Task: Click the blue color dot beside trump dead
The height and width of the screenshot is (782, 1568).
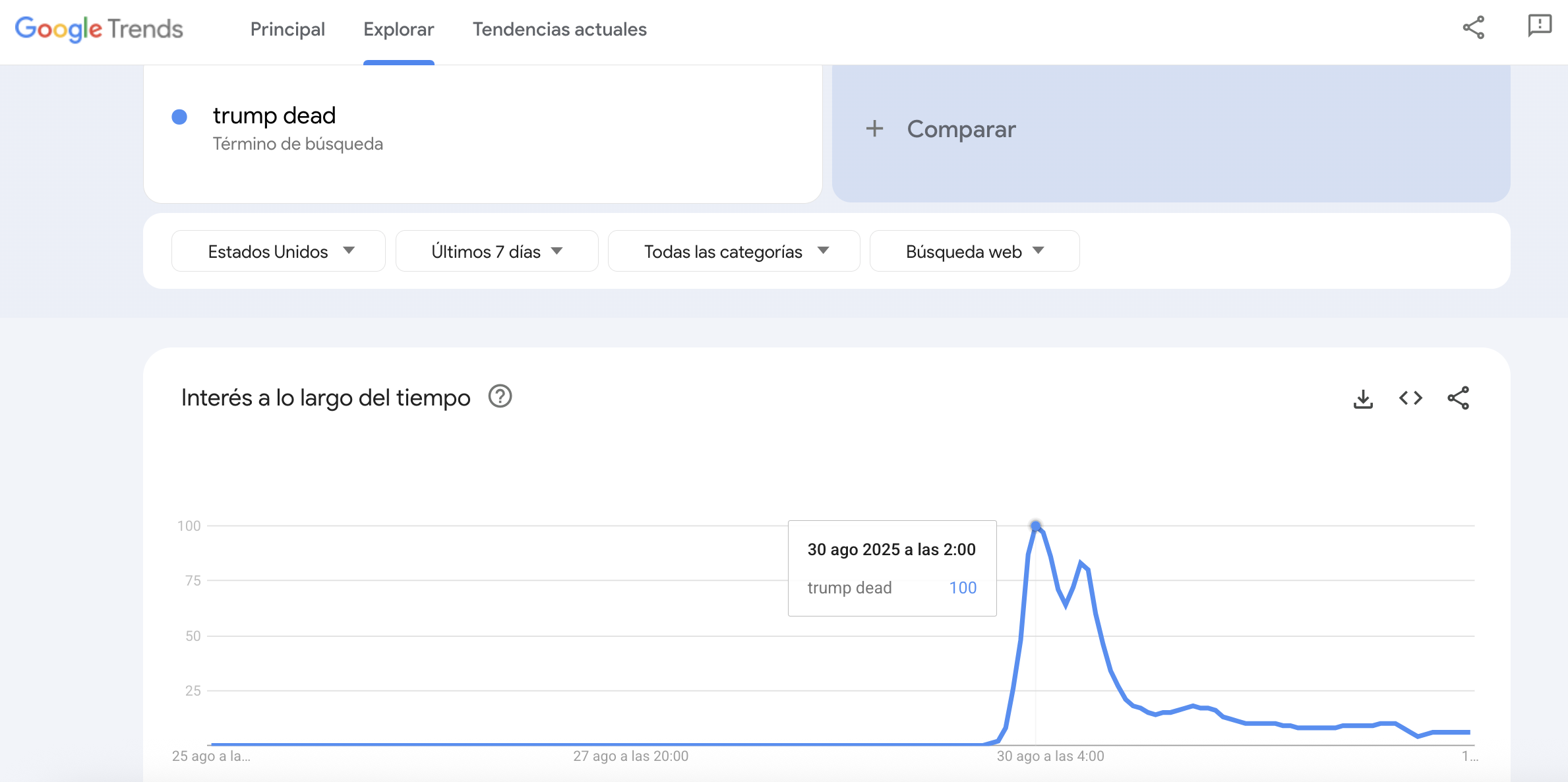Action: coord(179,117)
